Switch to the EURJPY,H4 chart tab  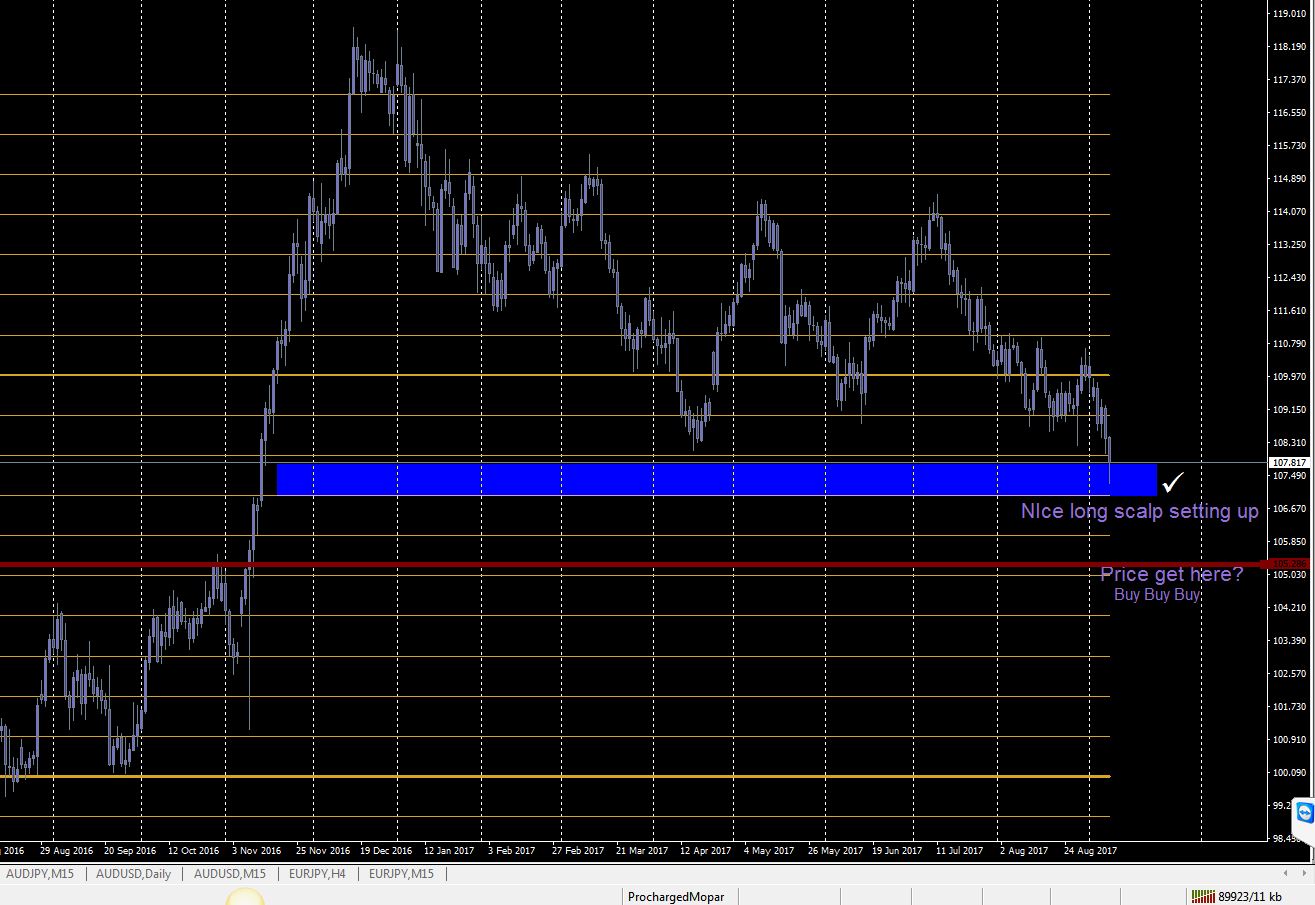coord(317,873)
